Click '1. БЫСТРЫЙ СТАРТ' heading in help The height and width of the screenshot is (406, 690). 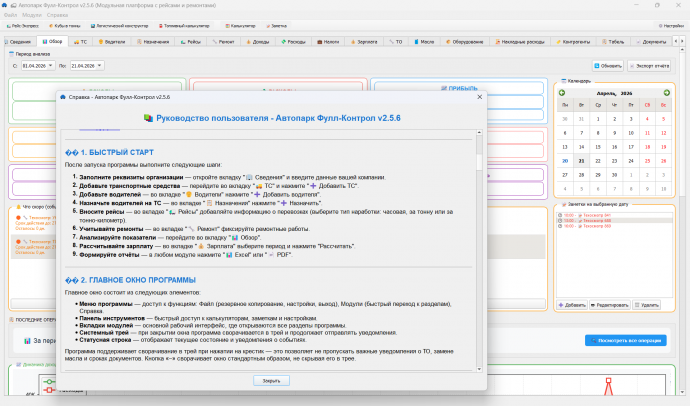point(109,153)
